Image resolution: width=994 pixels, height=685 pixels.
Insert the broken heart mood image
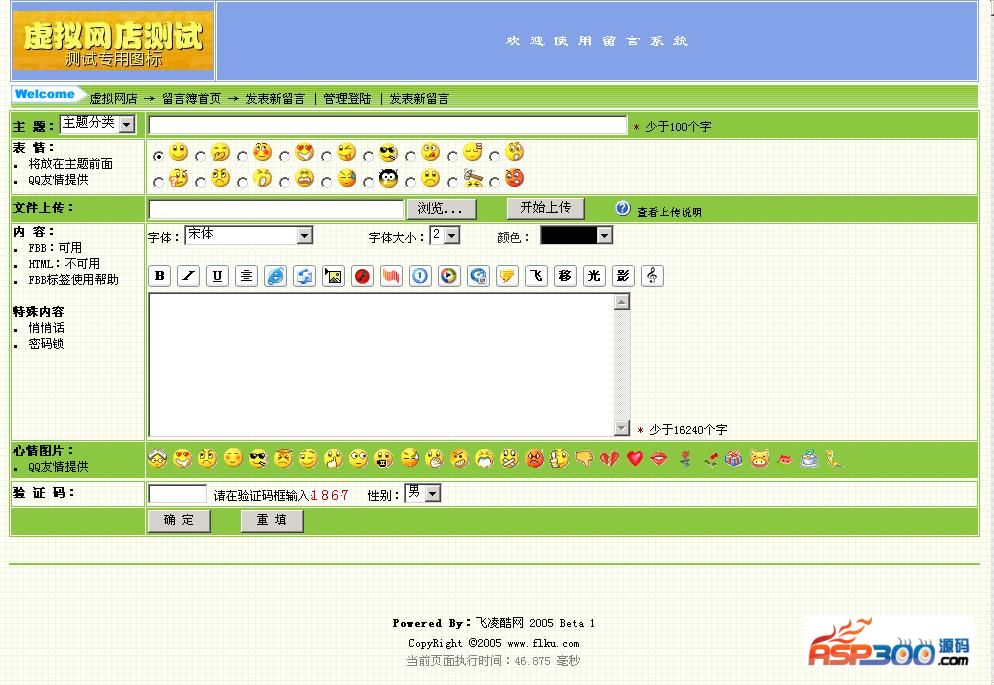tap(609, 458)
